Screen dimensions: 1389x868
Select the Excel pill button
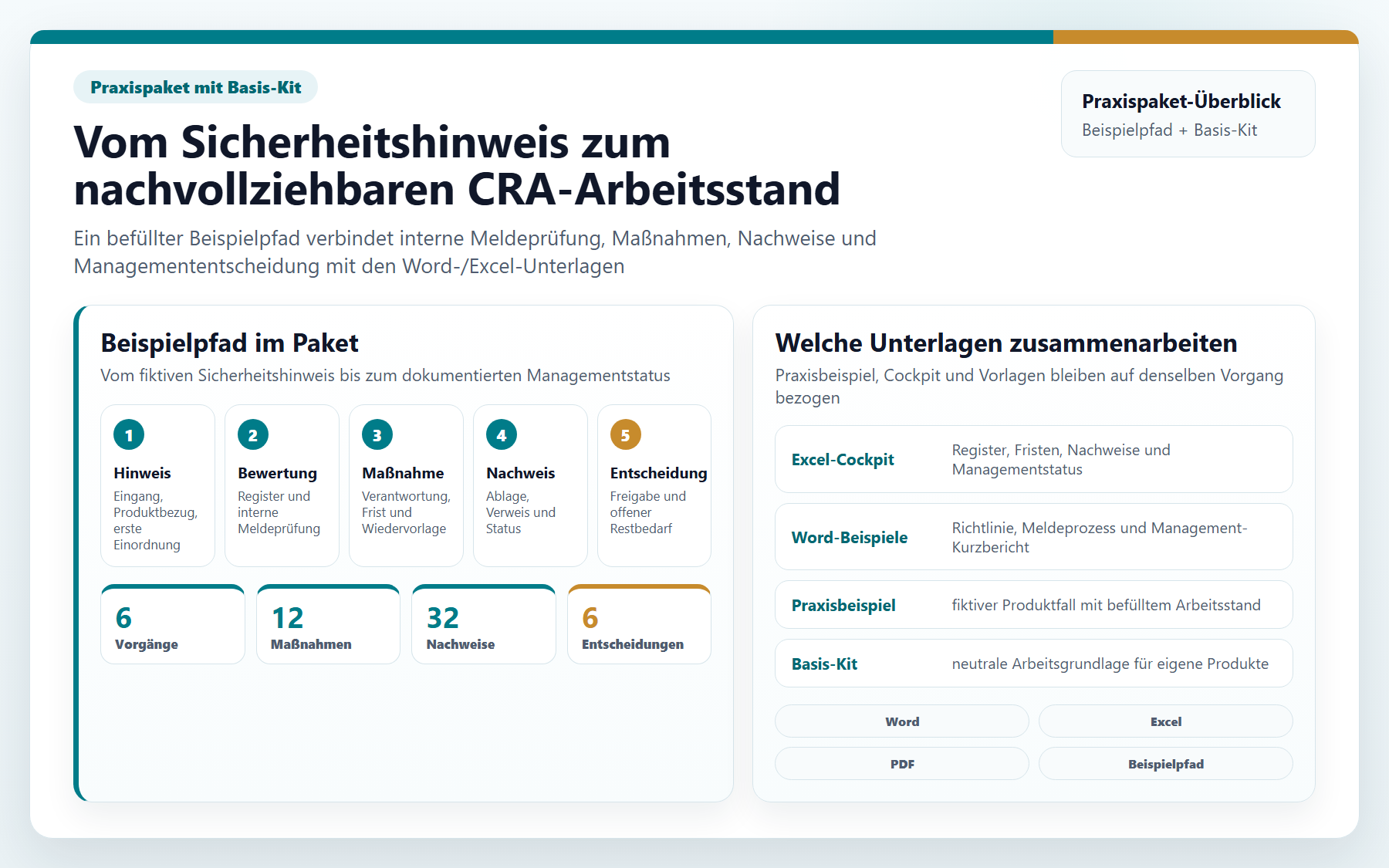tap(1166, 721)
